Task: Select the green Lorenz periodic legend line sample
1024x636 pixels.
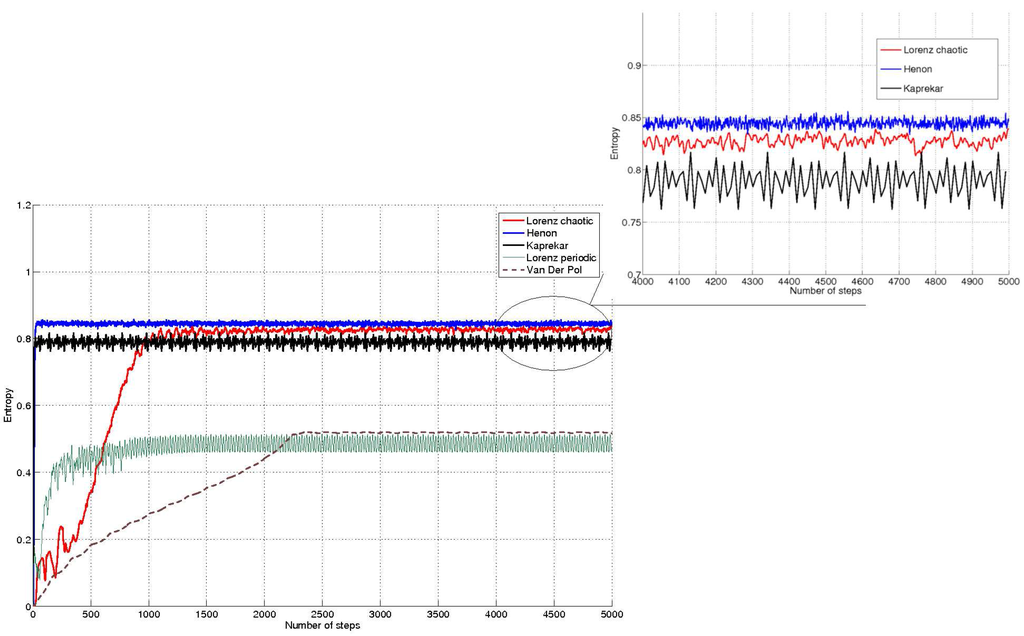Action: pyautogui.click(x=513, y=258)
